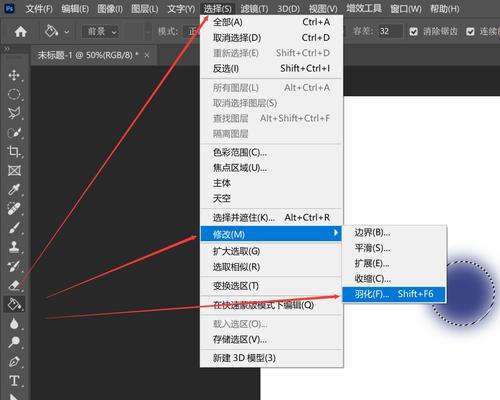Select the Eraser tool

pos(14,285)
